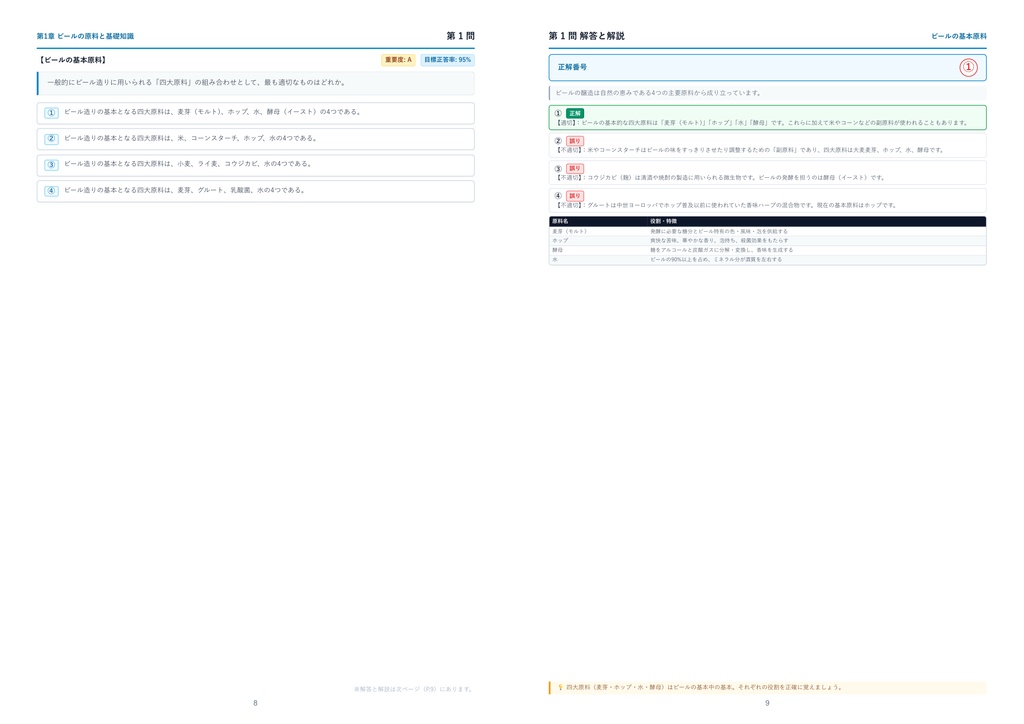The image size is (1024, 724).
Task: Click the 重要度: A badge
Action: tap(398, 60)
